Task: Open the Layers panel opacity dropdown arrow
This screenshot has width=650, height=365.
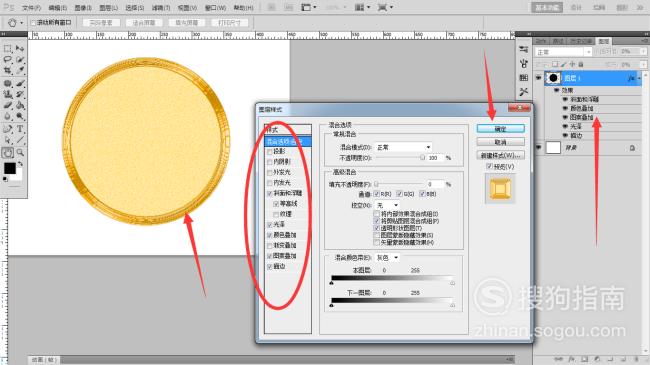Action: (643, 52)
